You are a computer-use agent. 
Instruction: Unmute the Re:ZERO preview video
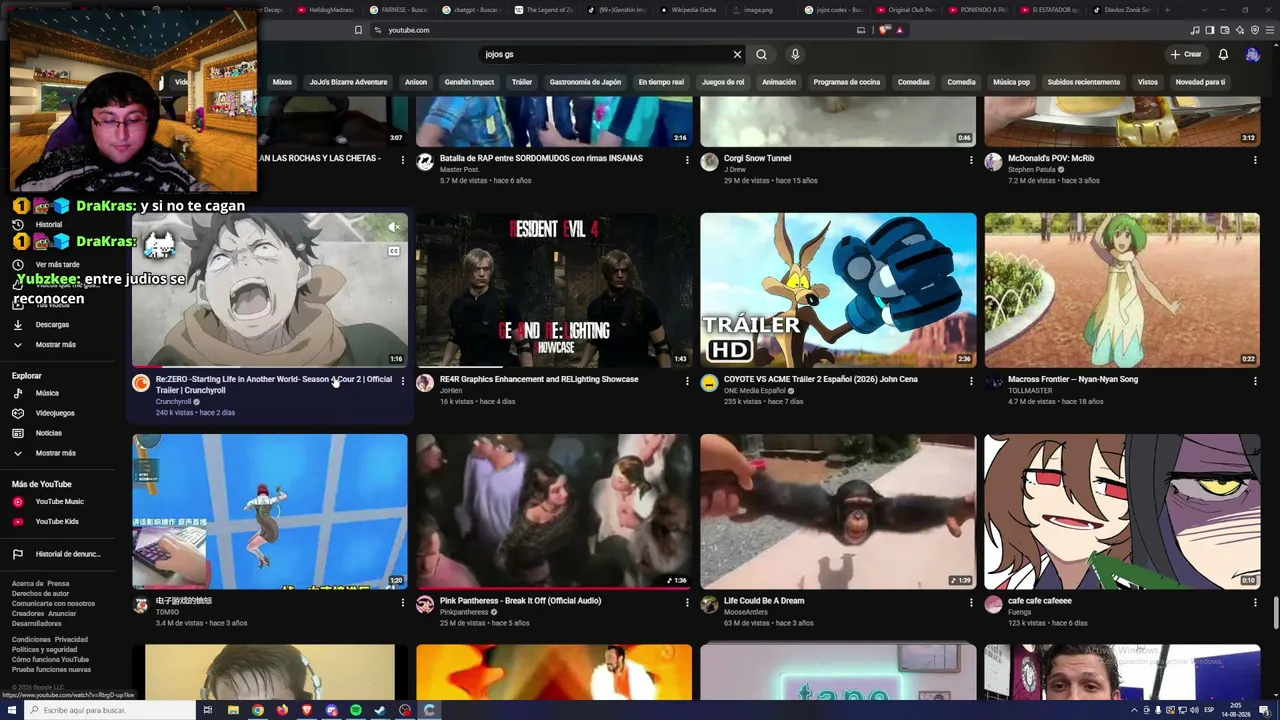[x=393, y=228]
